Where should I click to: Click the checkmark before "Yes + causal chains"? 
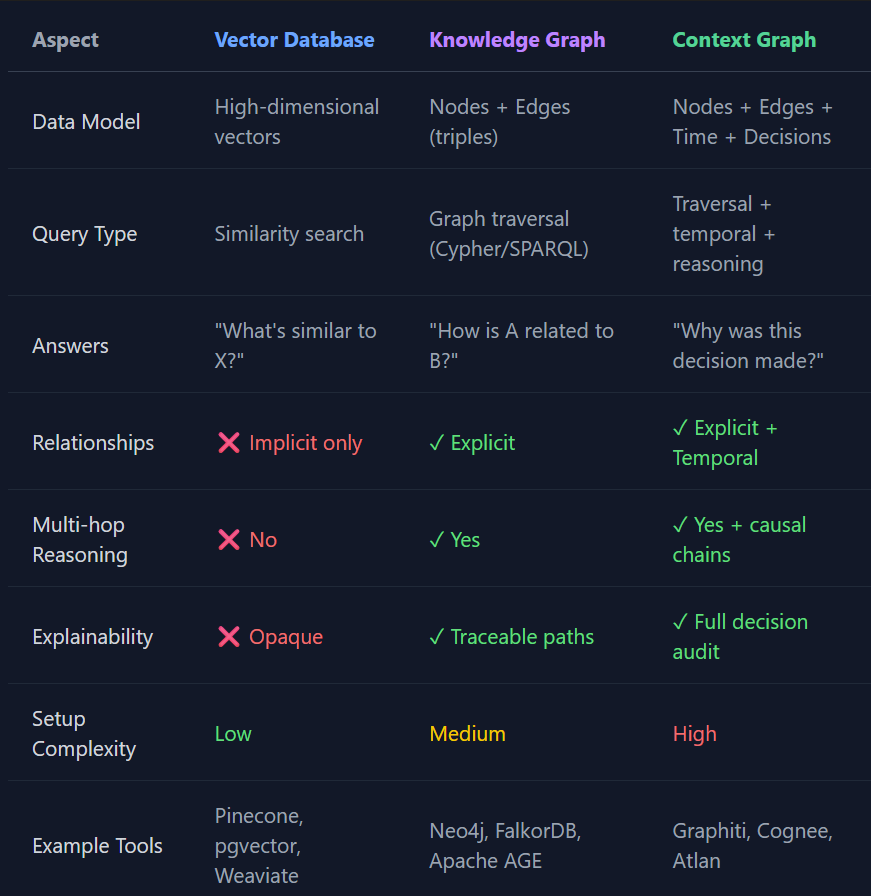(680, 525)
